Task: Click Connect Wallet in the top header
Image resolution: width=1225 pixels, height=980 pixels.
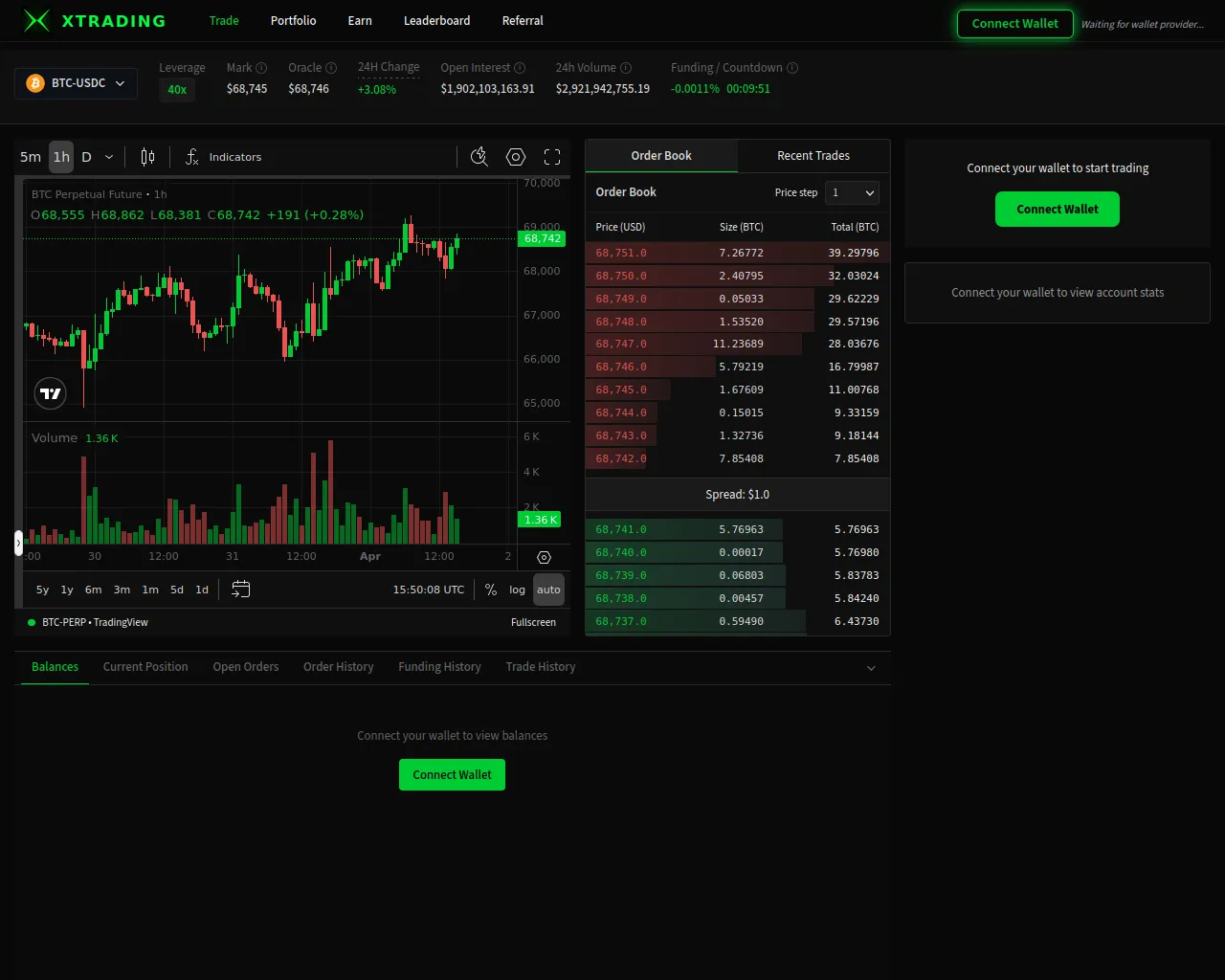Action: point(1014,24)
